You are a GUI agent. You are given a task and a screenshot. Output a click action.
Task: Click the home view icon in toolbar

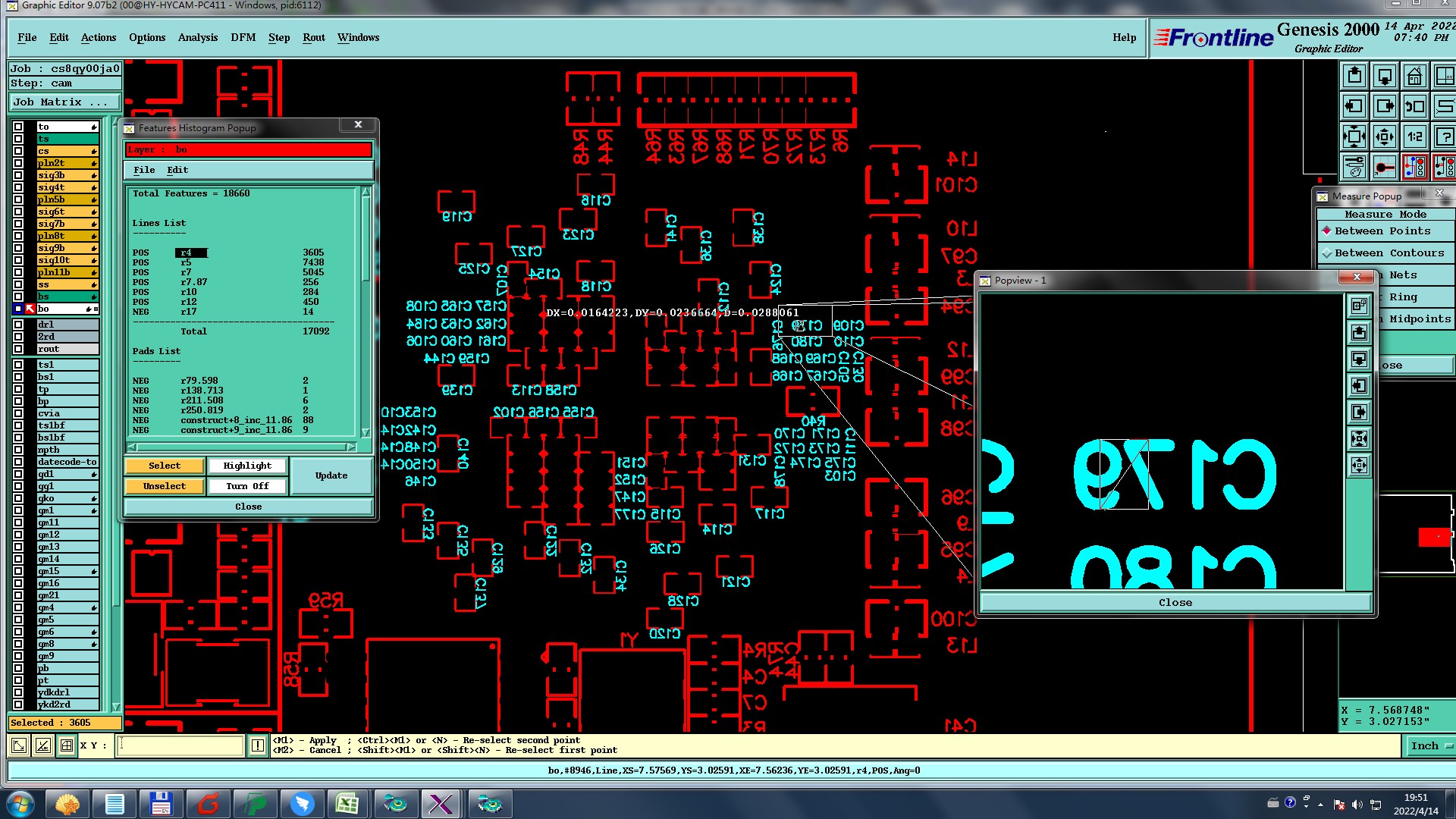pyautogui.click(x=1414, y=76)
